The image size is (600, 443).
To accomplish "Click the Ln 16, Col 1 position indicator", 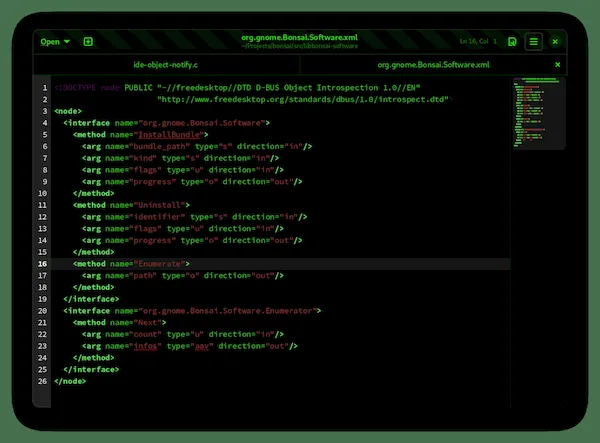I will click(x=478, y=41).
